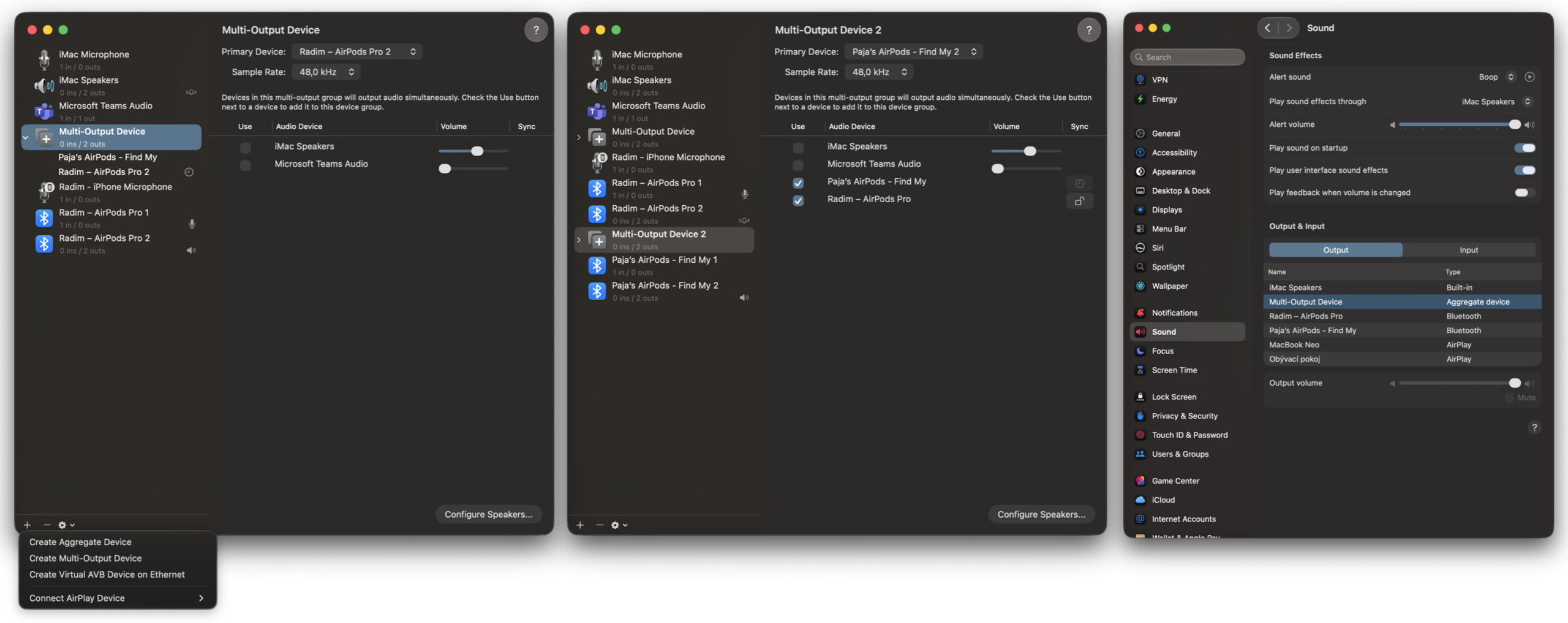
Task: Open gear actions menu in Multi-Output Device 2 window
Action: coord(619,525)
